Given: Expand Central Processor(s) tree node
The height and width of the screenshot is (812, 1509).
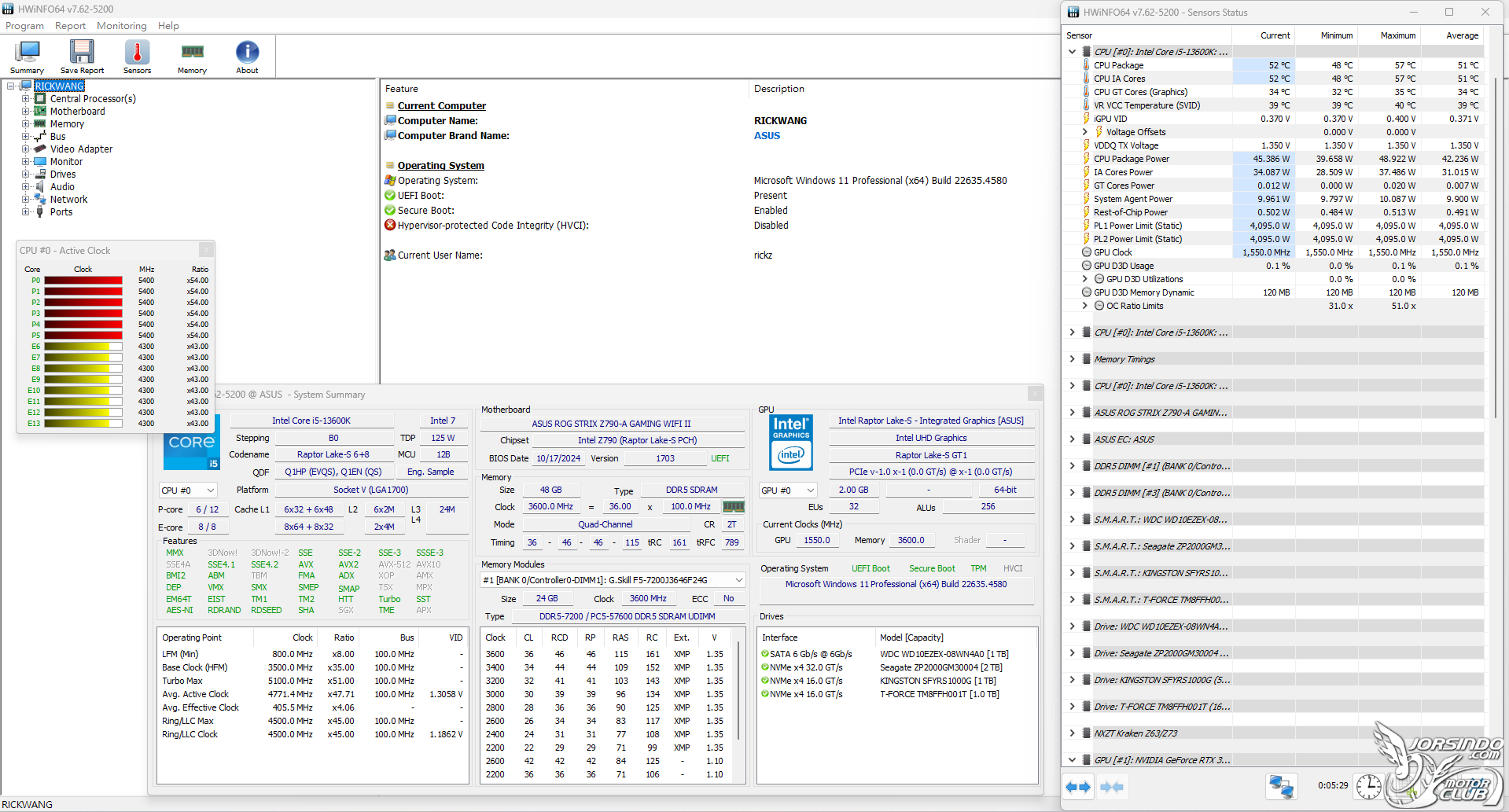Looking at the screenshot, I should pyautogui.click(x=26, y=99).
